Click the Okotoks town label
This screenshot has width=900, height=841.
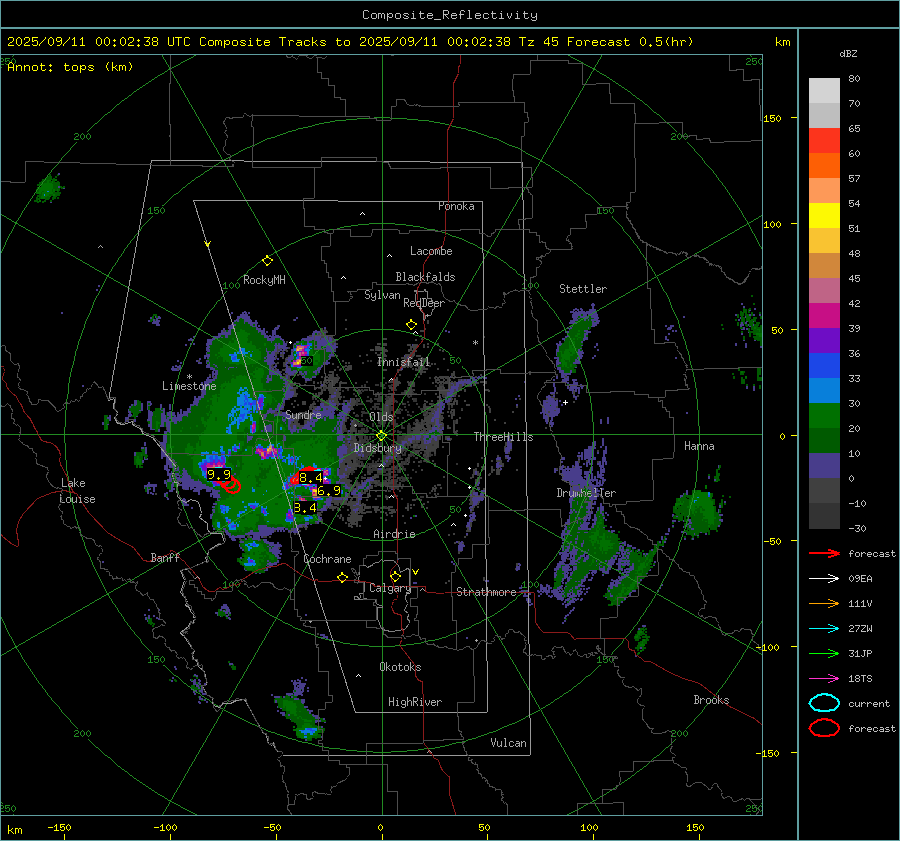coord(400,667)
